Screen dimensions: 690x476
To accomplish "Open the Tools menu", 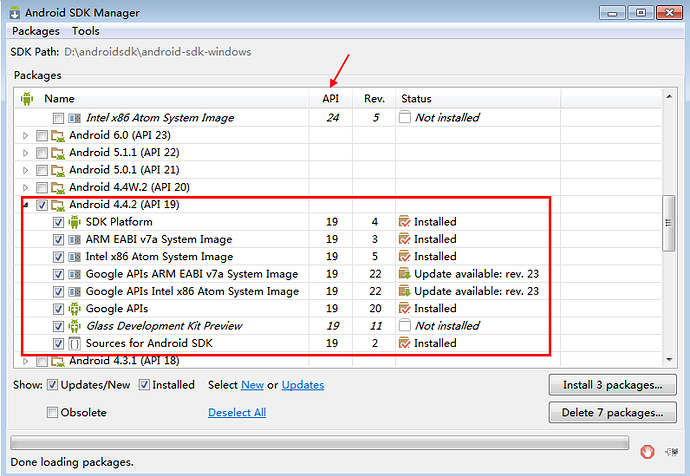I will pos(85,31).
